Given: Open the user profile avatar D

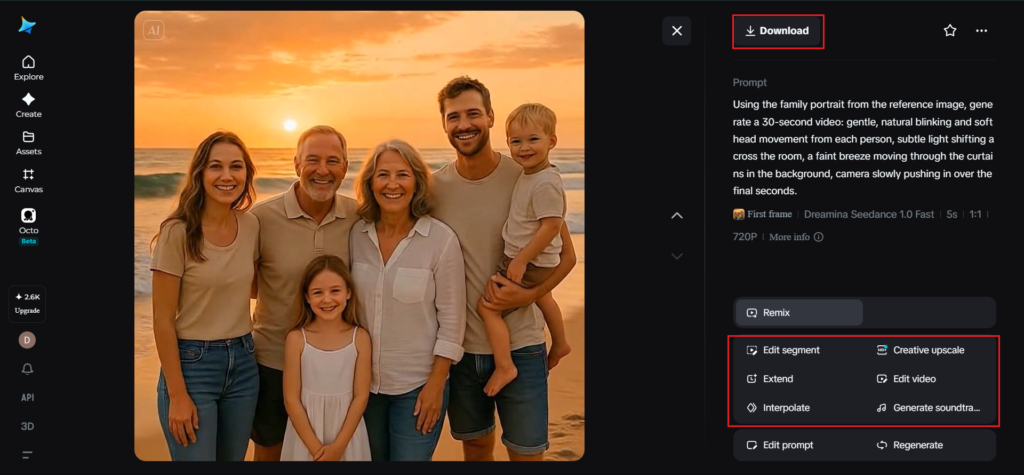Looking at the screenshot, I should [27, 340].
